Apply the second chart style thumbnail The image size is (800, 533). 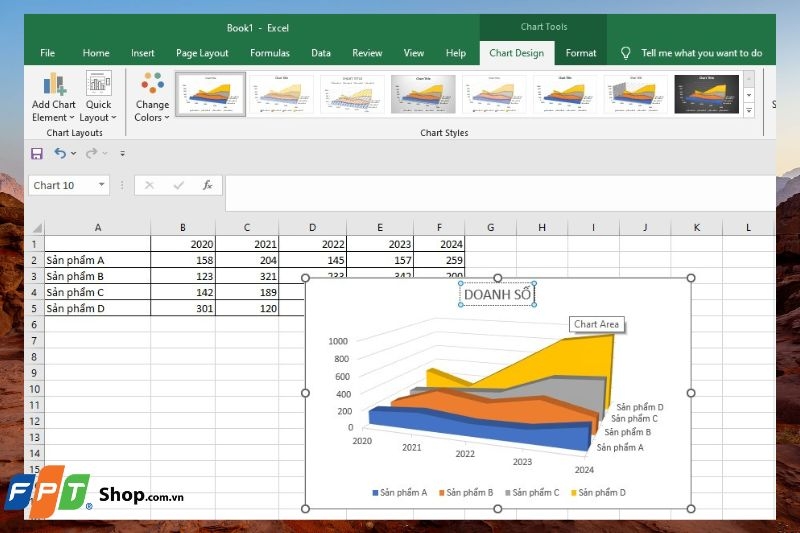pos(281,94)
